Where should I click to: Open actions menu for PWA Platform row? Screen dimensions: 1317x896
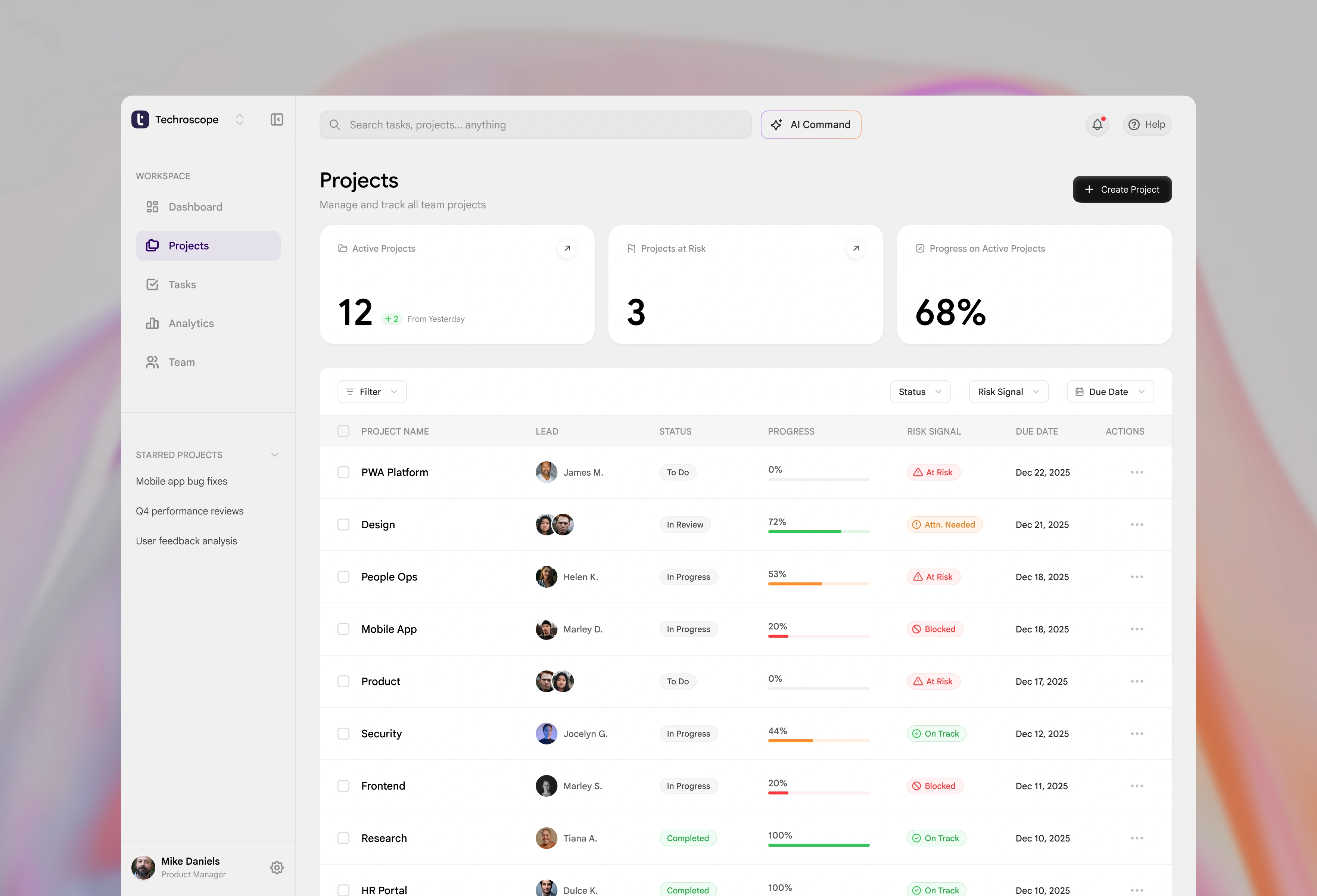1136,472
